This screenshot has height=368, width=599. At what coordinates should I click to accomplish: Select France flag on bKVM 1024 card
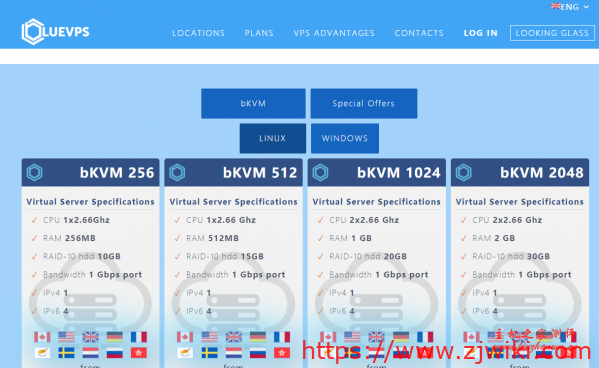(x=425, y=337)
